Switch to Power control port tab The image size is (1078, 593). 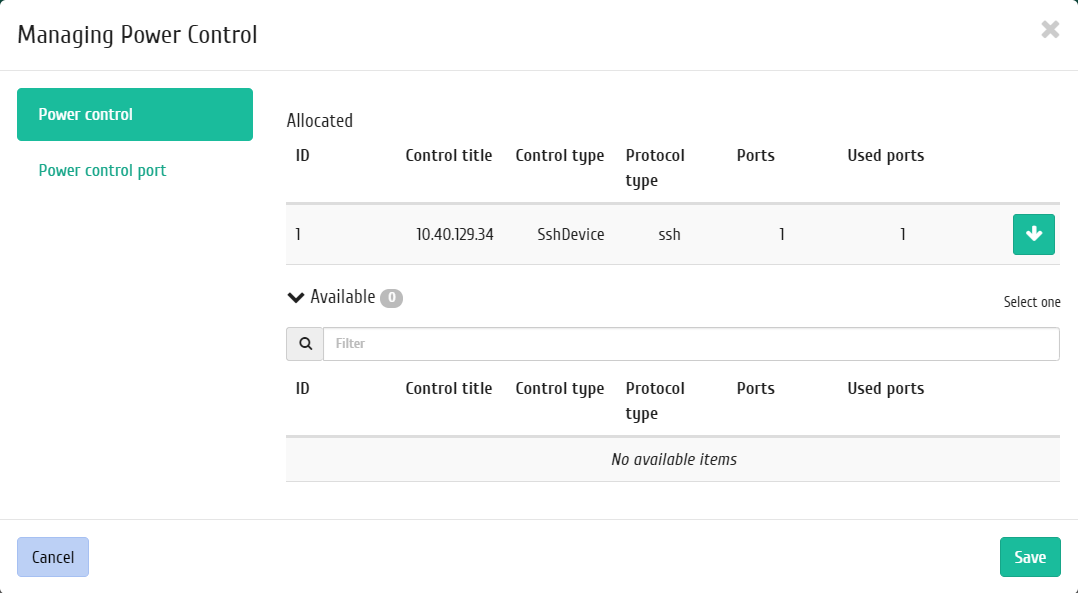tap(102, 170)
